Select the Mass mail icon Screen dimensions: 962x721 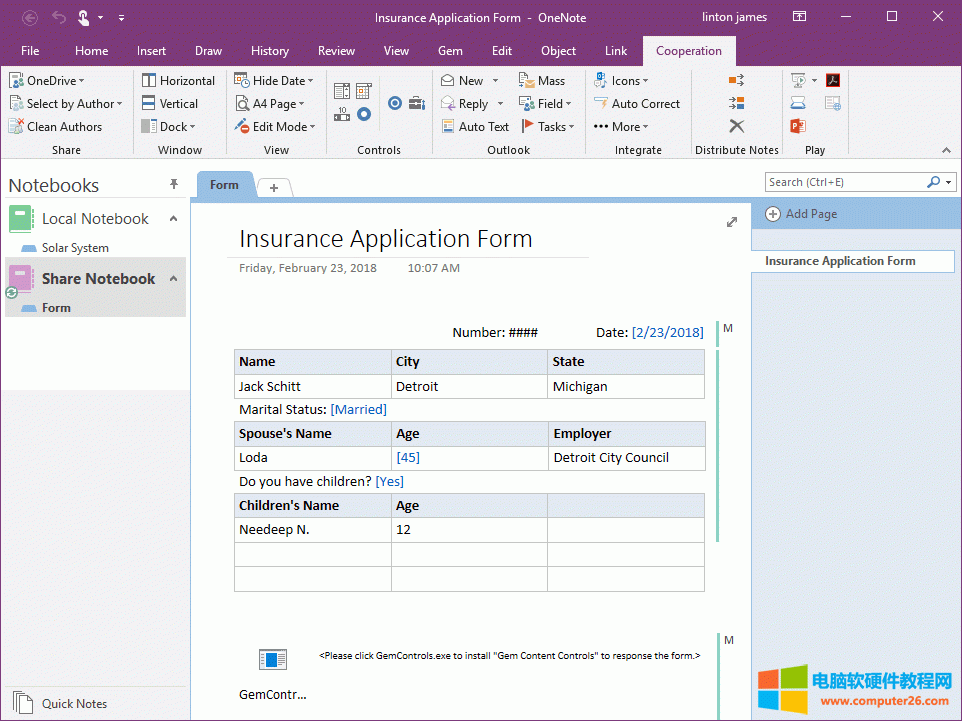click(525, 80)
